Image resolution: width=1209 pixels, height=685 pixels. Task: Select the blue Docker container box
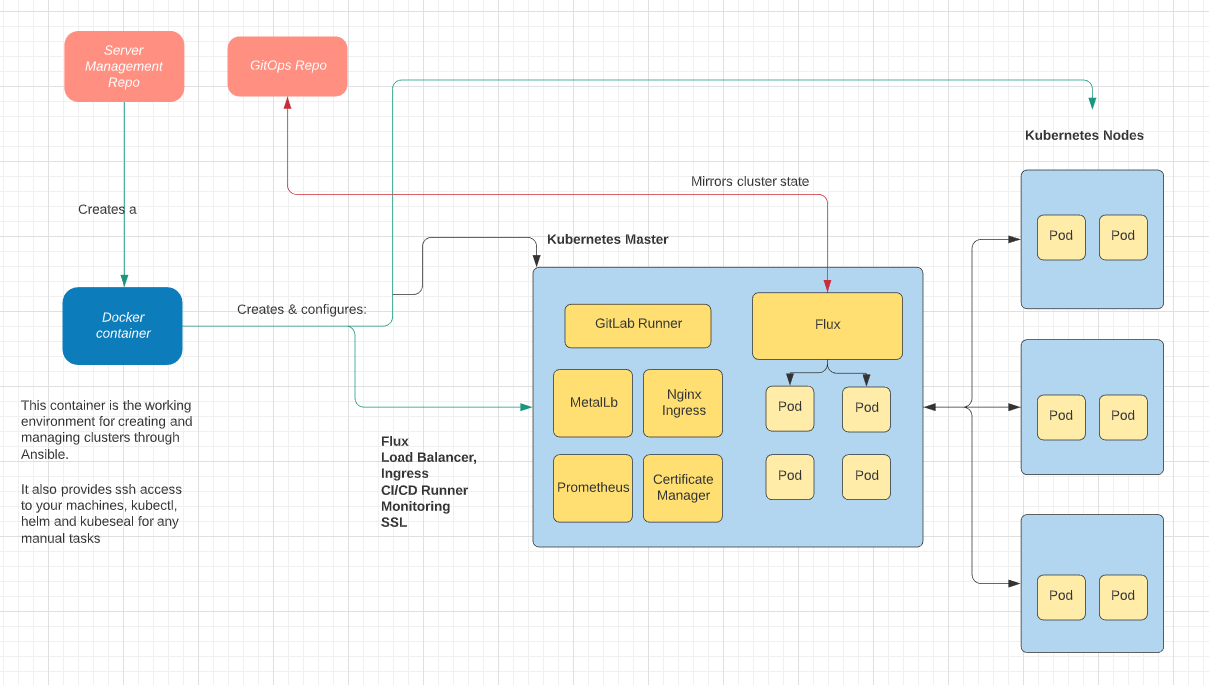[x=122, y=326]
